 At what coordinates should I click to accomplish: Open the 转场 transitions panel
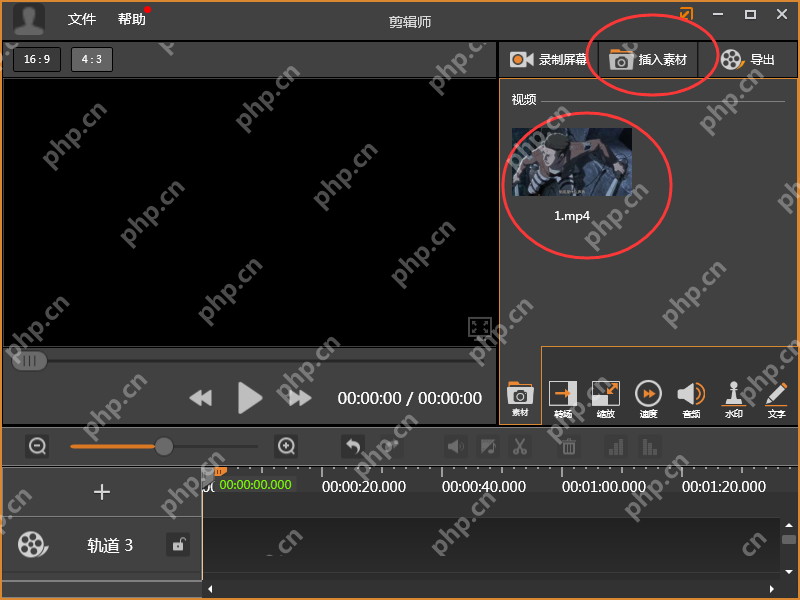563,399
